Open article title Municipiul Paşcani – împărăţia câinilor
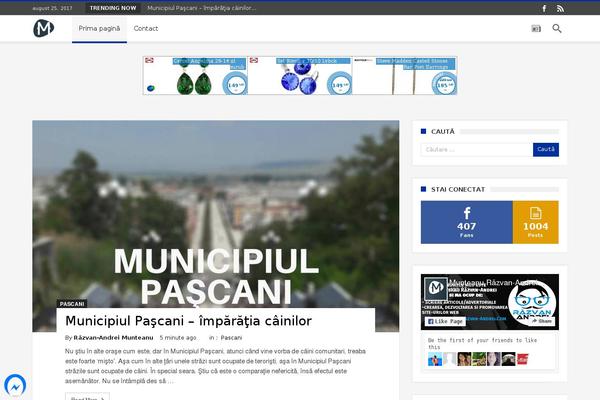The height and width of the screenshot is (400, 600). [189, 321]
